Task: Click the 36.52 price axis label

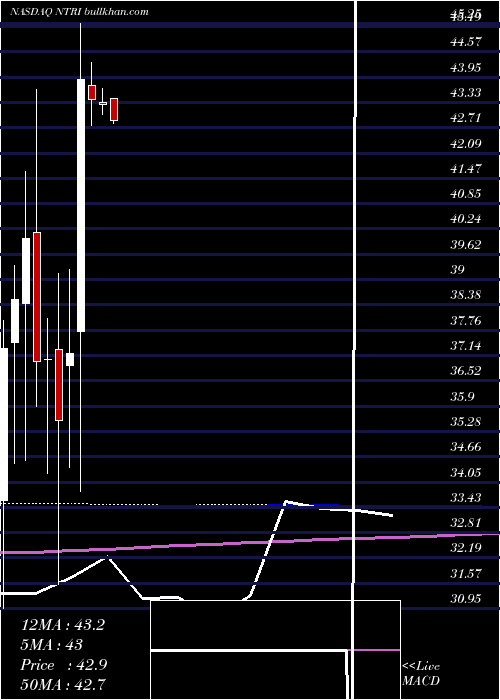Action: [466, 371]
